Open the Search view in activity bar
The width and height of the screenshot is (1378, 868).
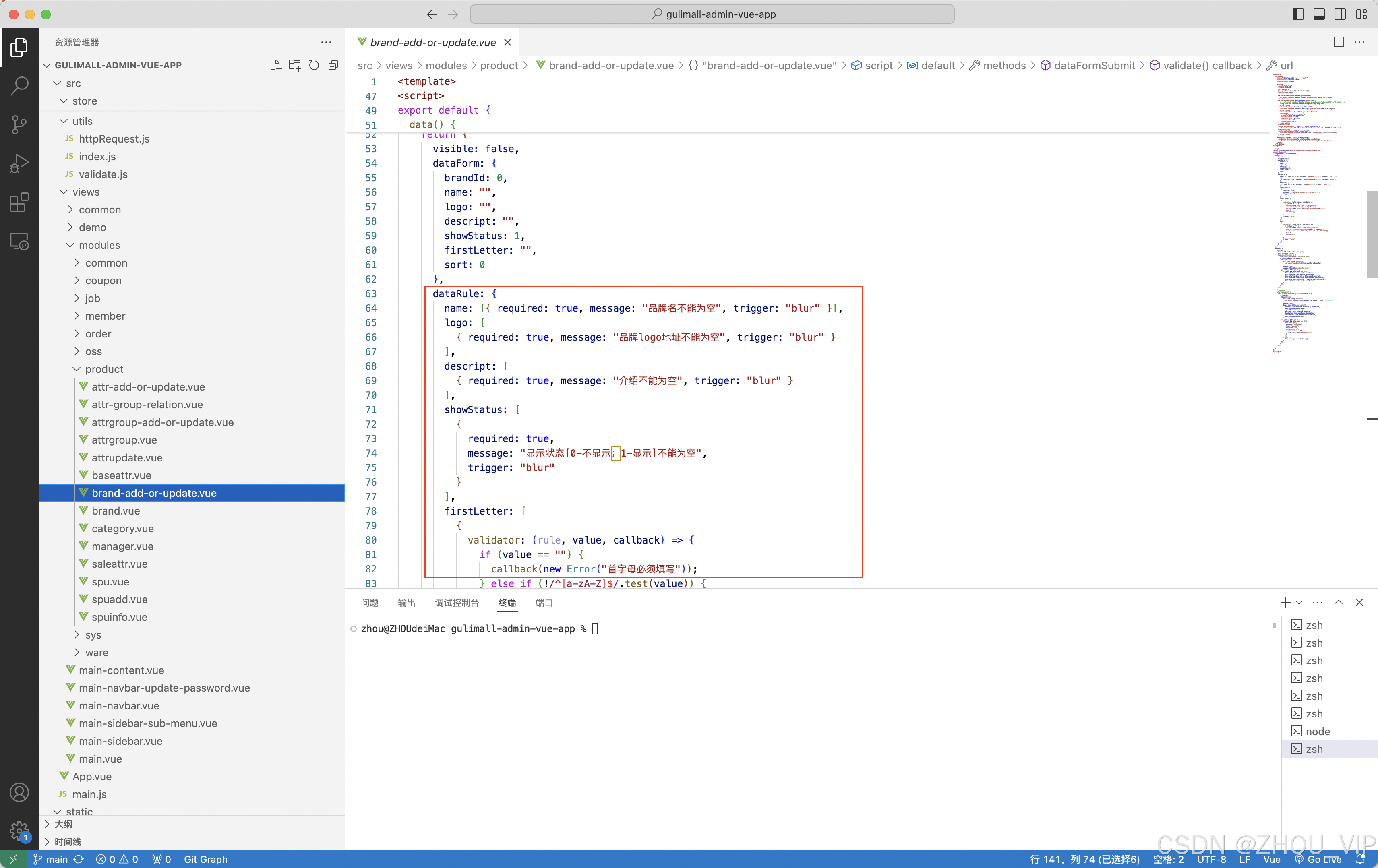click(x=19, y=86)
